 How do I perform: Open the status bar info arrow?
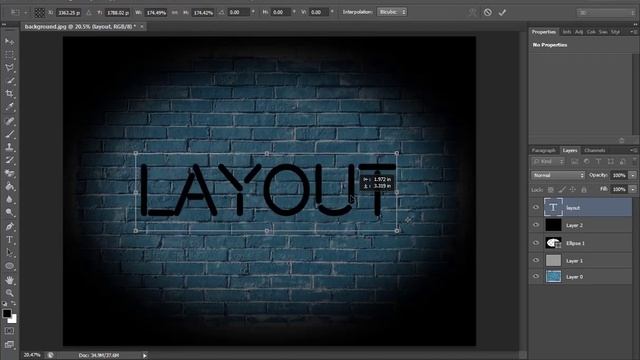click(x=144, y=356)
